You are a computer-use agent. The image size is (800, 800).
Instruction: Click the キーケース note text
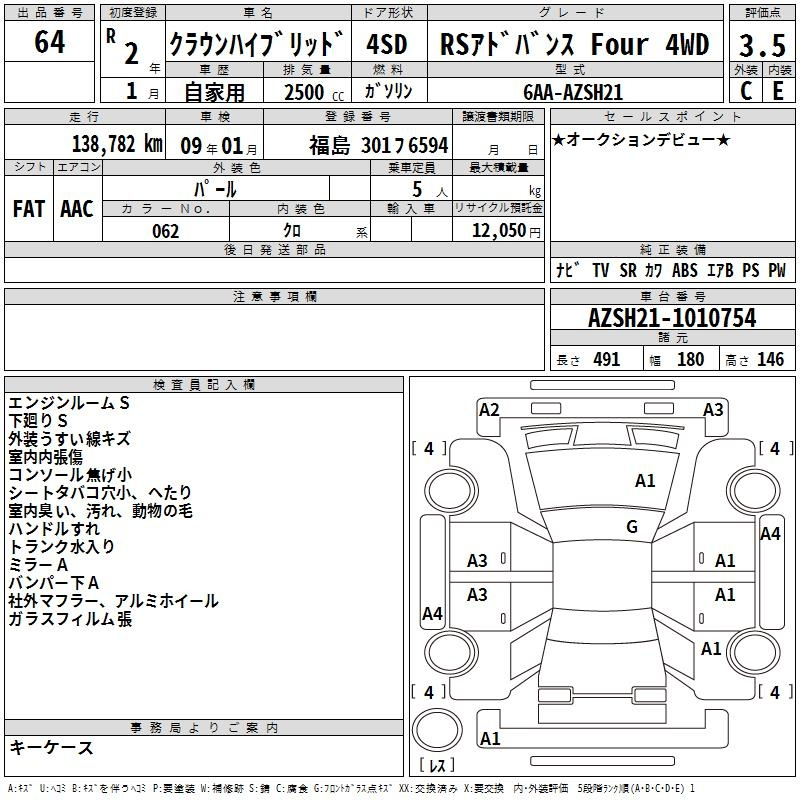pos(52,747)
